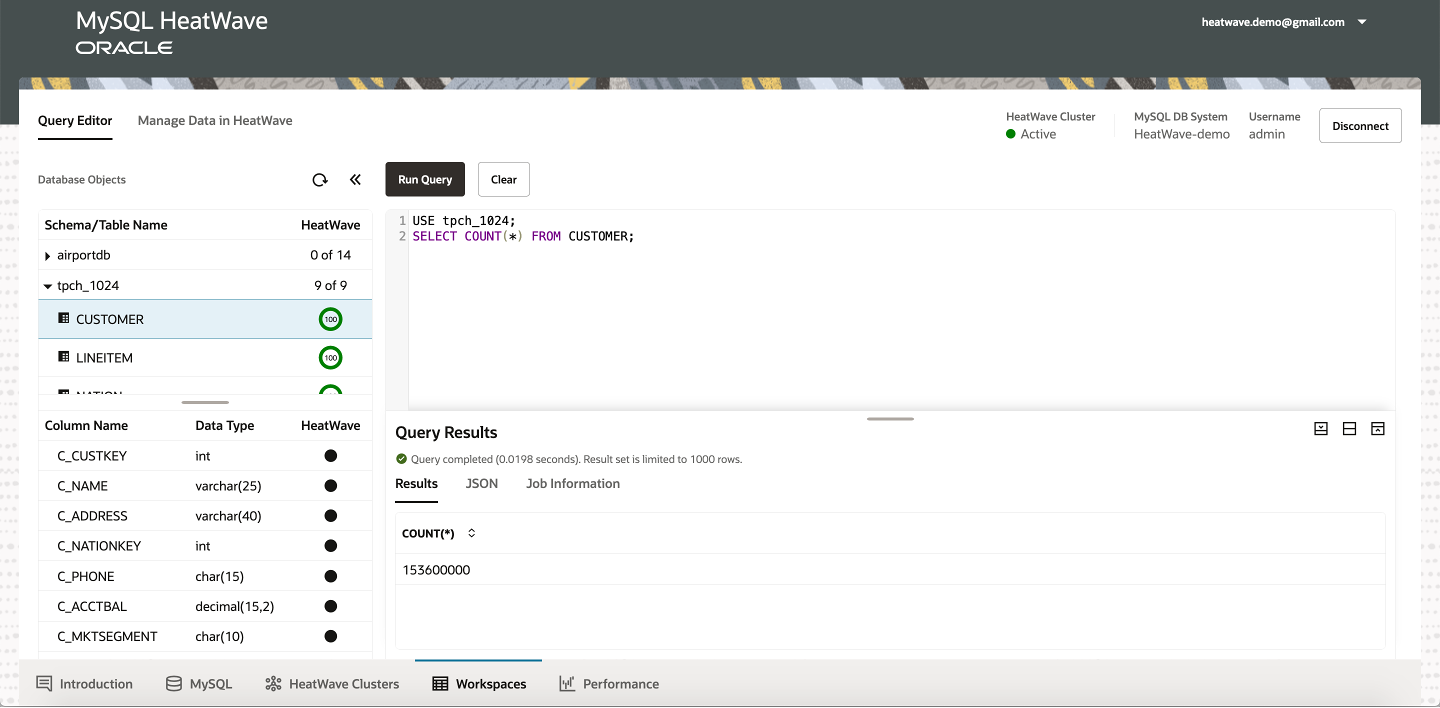Click the Run Query button
Screen dimensions: 1440x708
point(424,179)
